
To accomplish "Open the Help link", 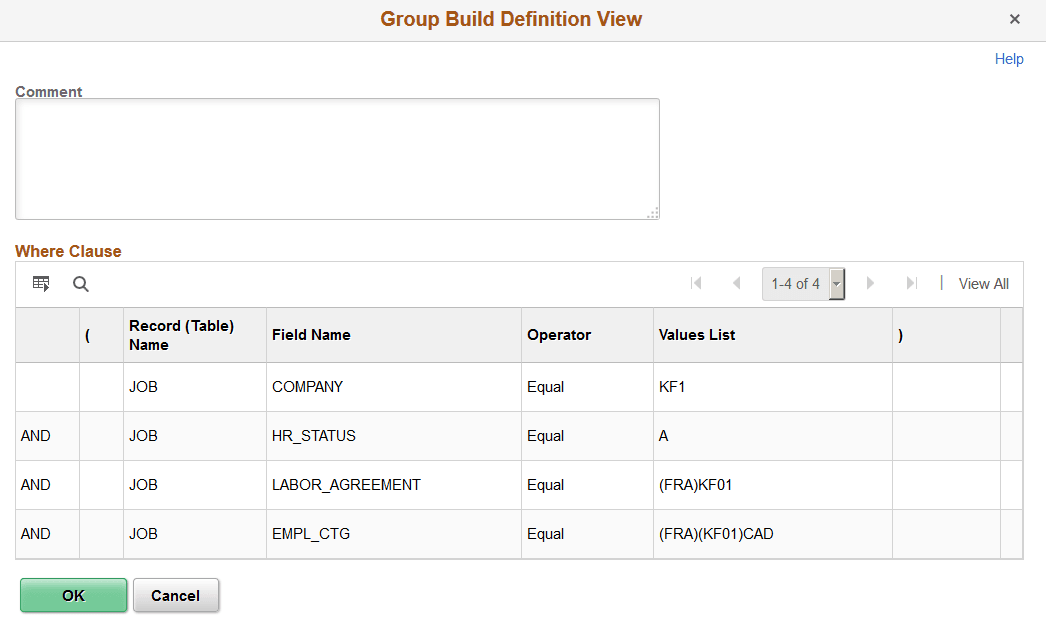I will [1009, 59].
